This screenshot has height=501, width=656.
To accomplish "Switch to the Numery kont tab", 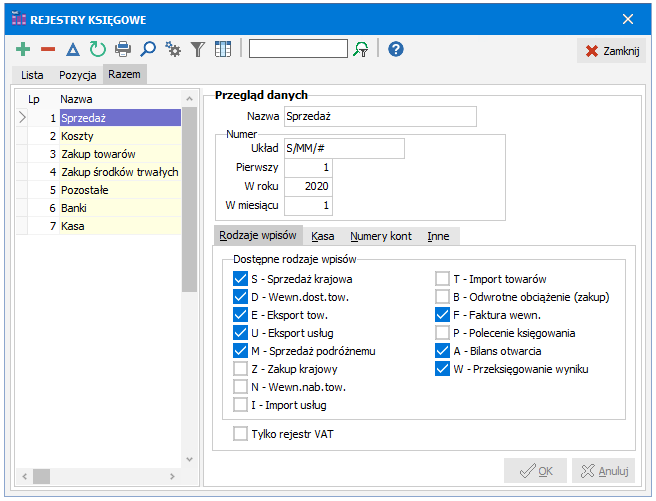I will pos(381,236).
